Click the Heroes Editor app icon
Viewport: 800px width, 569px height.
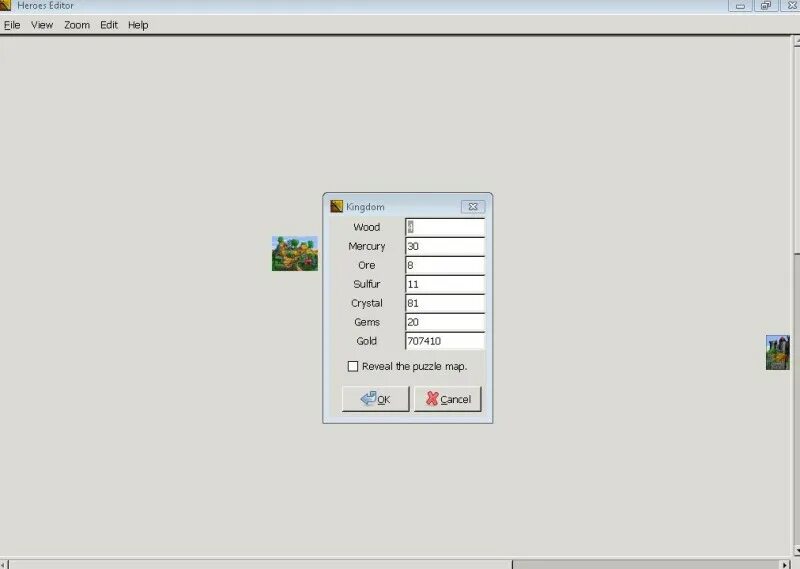(5, 5)
